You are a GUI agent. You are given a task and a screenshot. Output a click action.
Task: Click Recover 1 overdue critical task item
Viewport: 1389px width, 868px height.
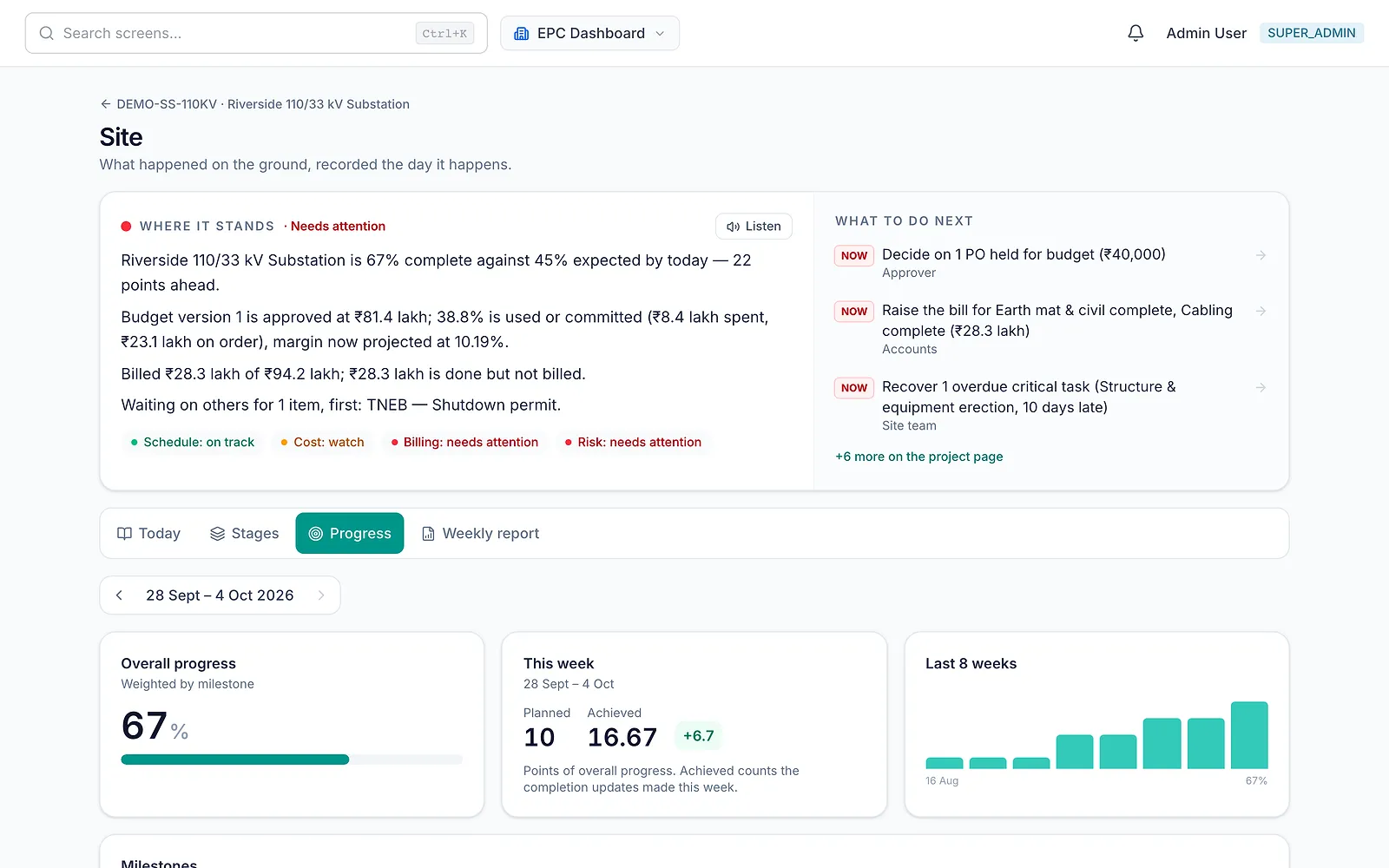coord(1029,397)
